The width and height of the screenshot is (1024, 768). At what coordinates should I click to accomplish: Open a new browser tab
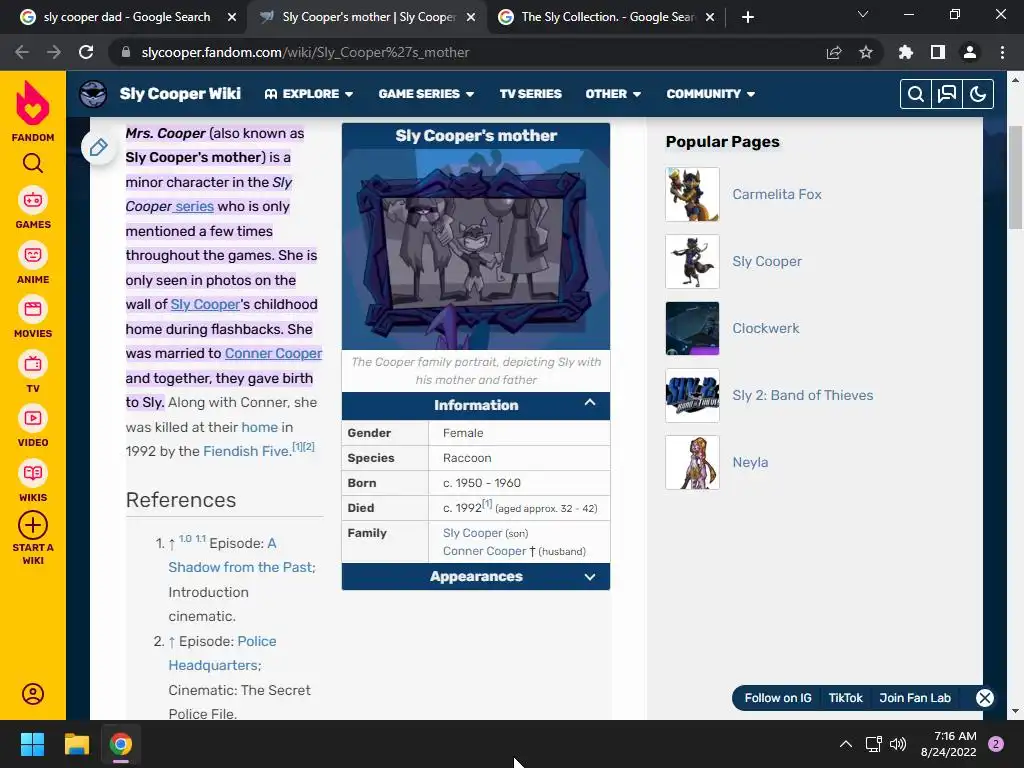pos(748,17)
